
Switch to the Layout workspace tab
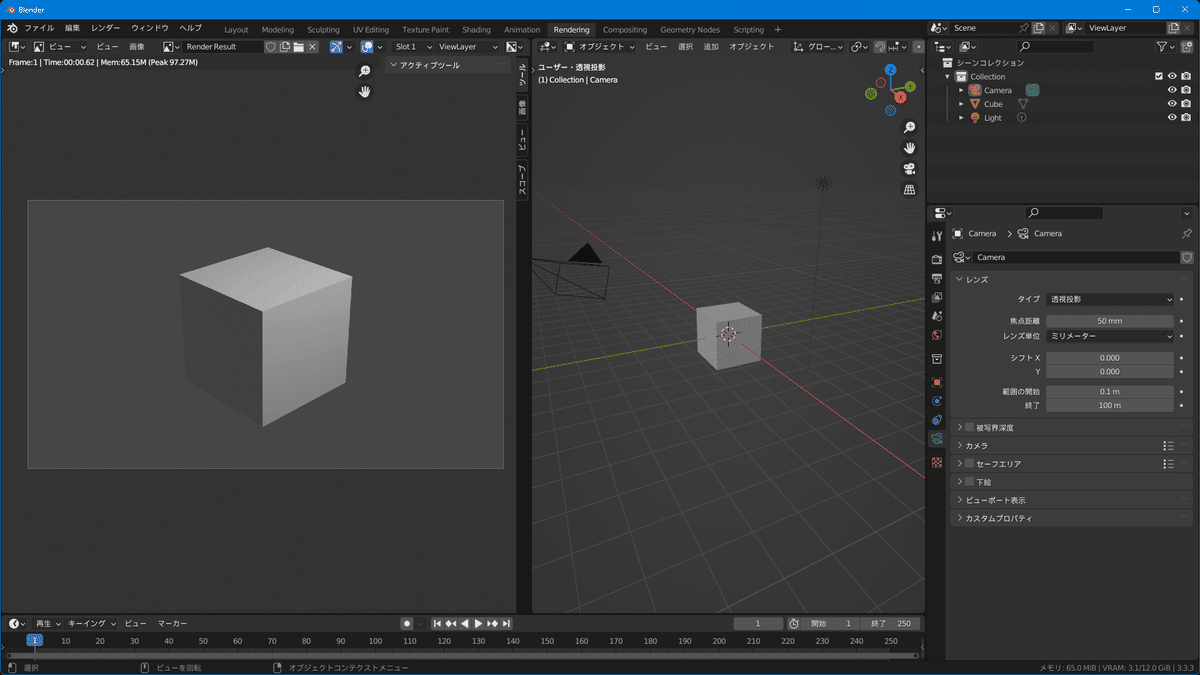tap(236, 29)
